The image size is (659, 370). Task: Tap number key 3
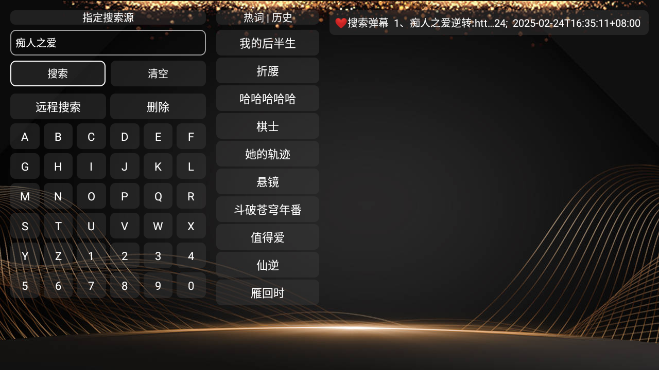click(158, 256)
